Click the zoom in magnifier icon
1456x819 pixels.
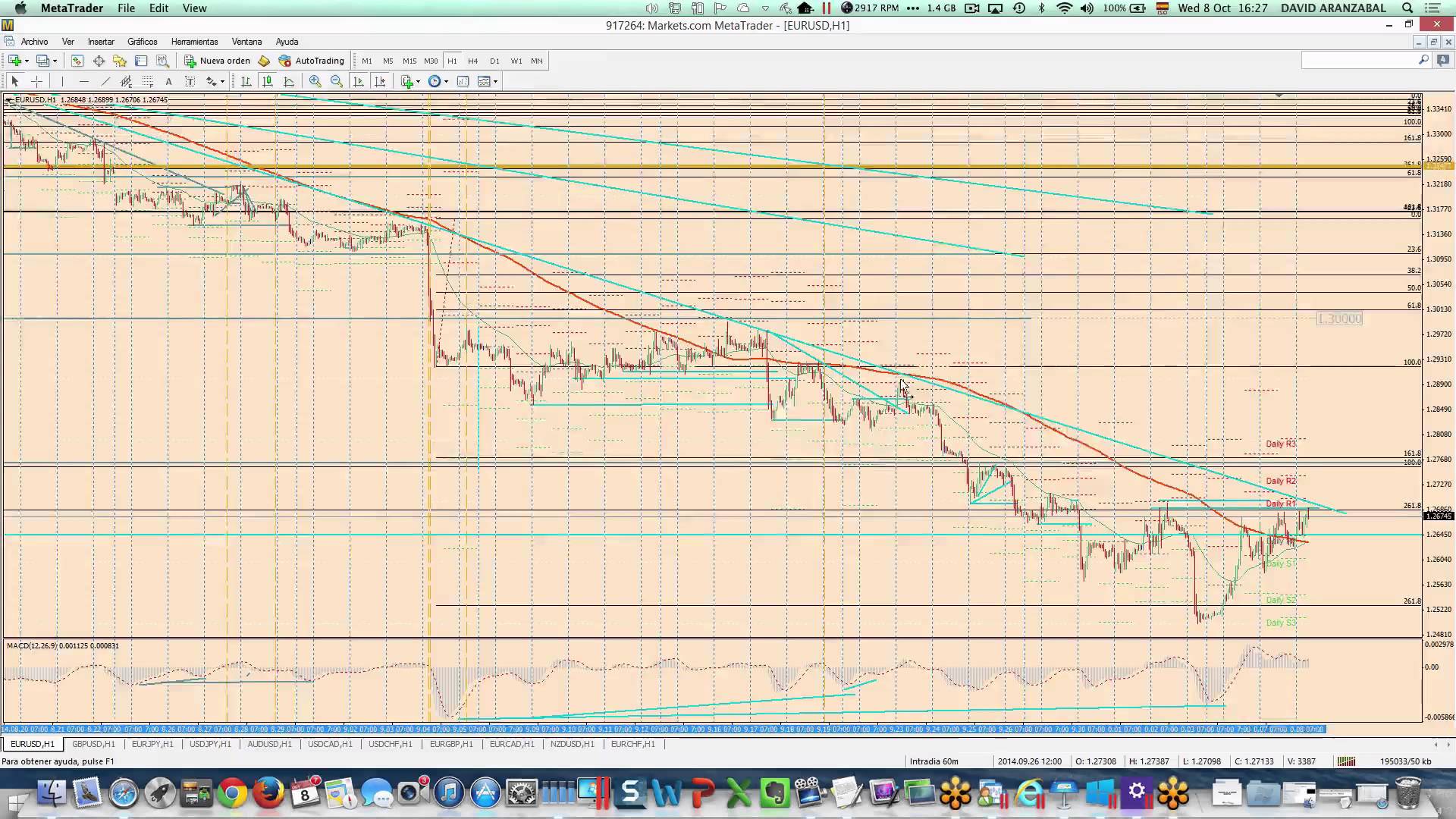(315, 81)
